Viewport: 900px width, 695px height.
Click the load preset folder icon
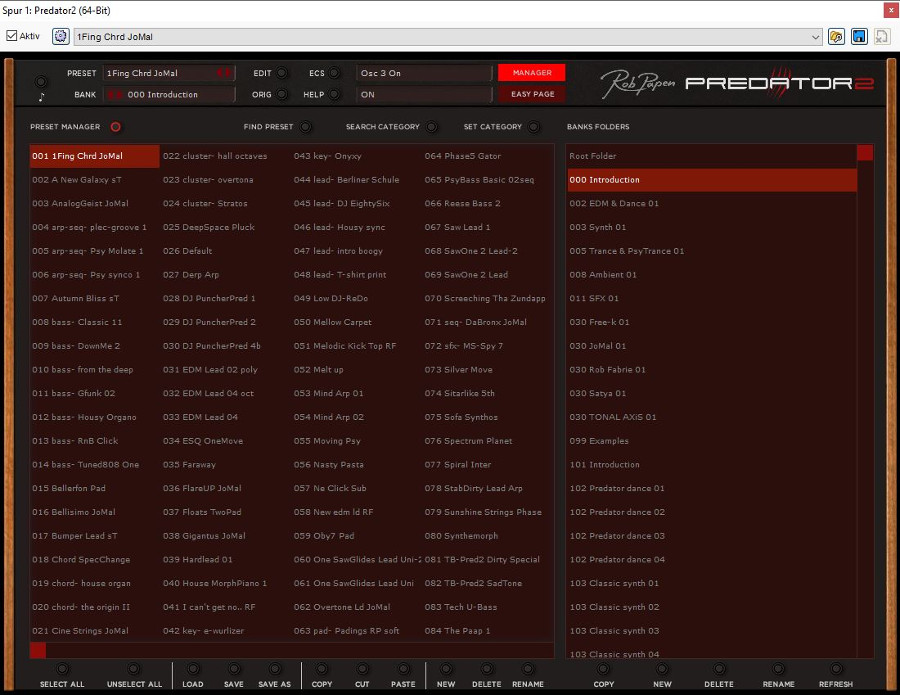836,37
